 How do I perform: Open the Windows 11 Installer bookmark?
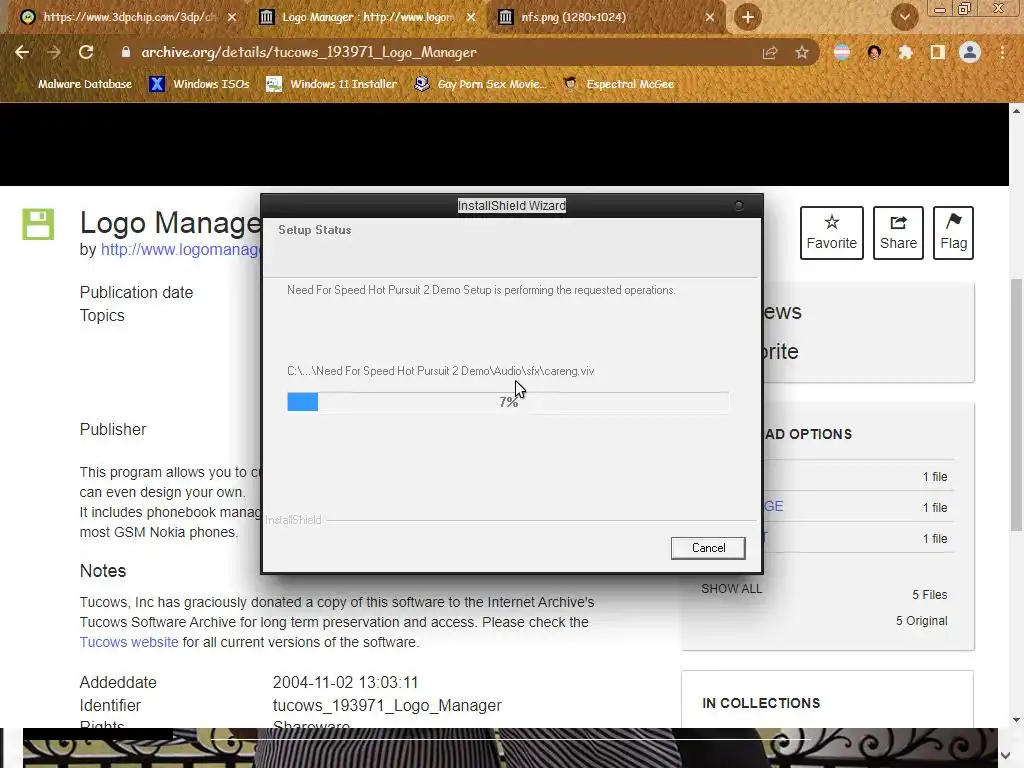pyautogui.click(x=332, y=84)
